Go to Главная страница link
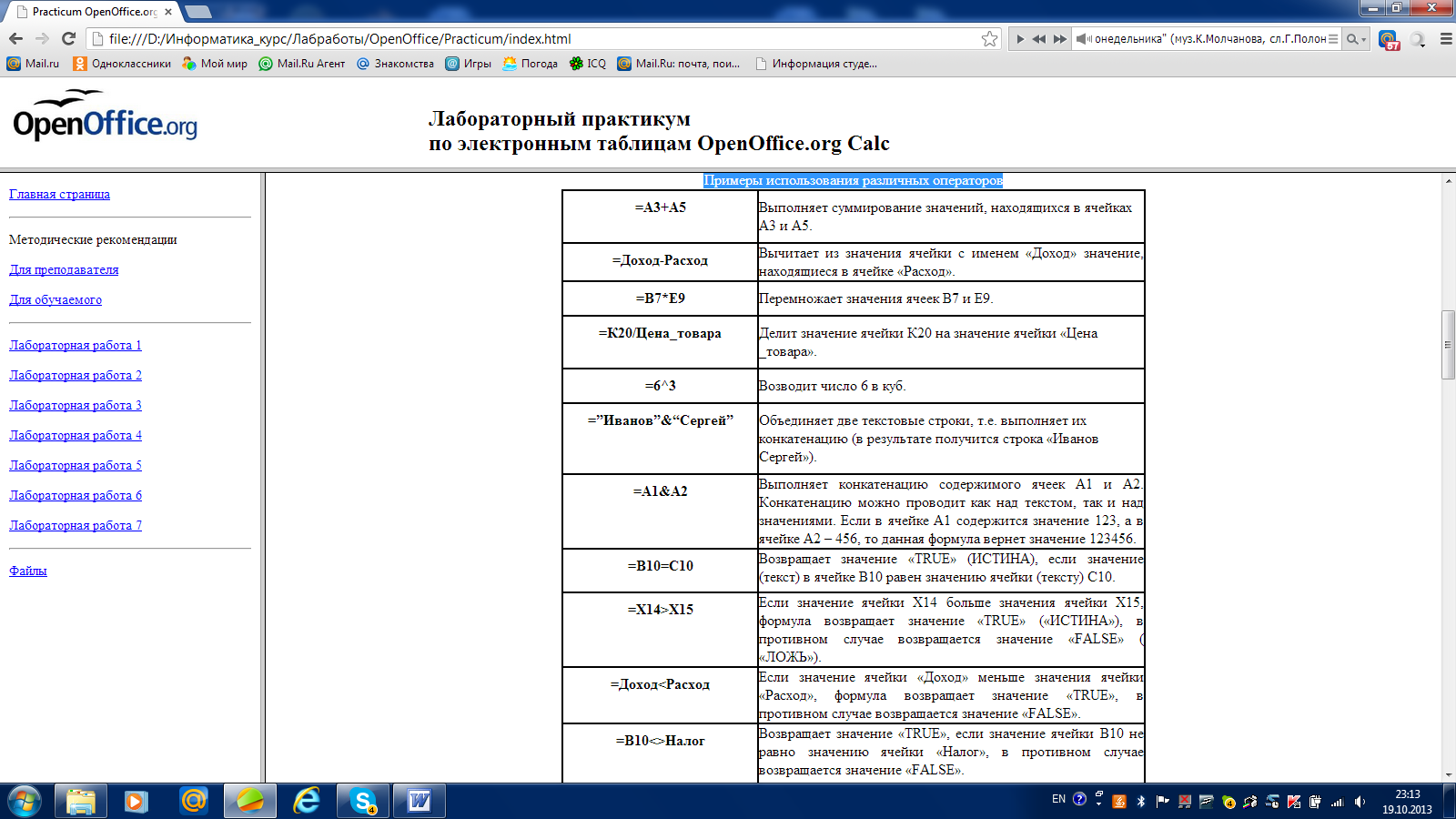 [x=59, y=194]
